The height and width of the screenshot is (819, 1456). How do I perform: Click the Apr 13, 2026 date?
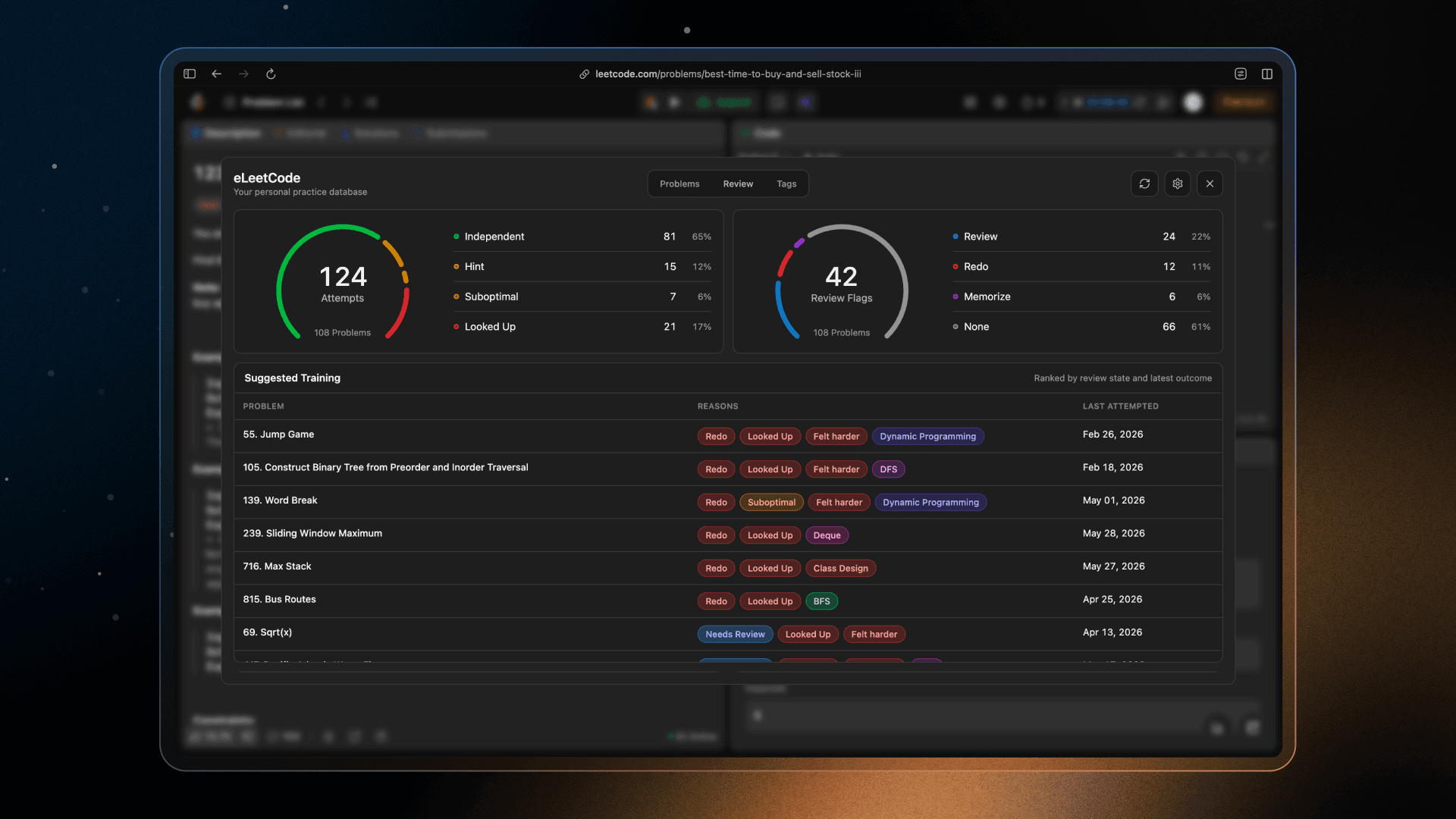1112,632
